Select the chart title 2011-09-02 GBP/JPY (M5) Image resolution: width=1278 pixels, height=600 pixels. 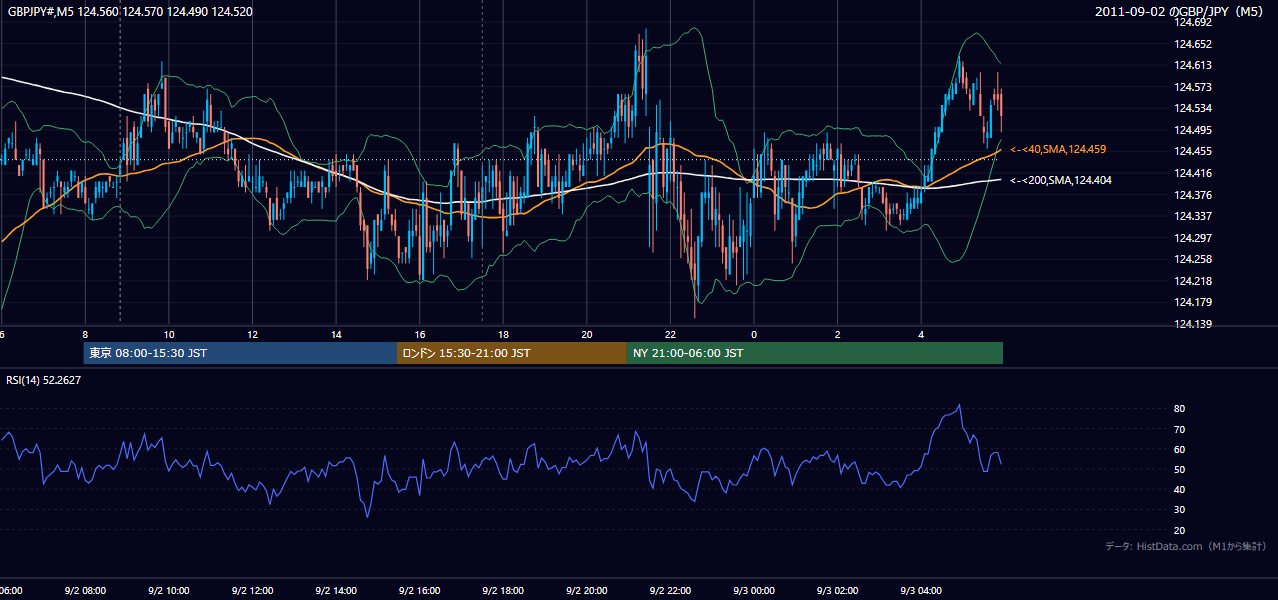click(1181, 12)
